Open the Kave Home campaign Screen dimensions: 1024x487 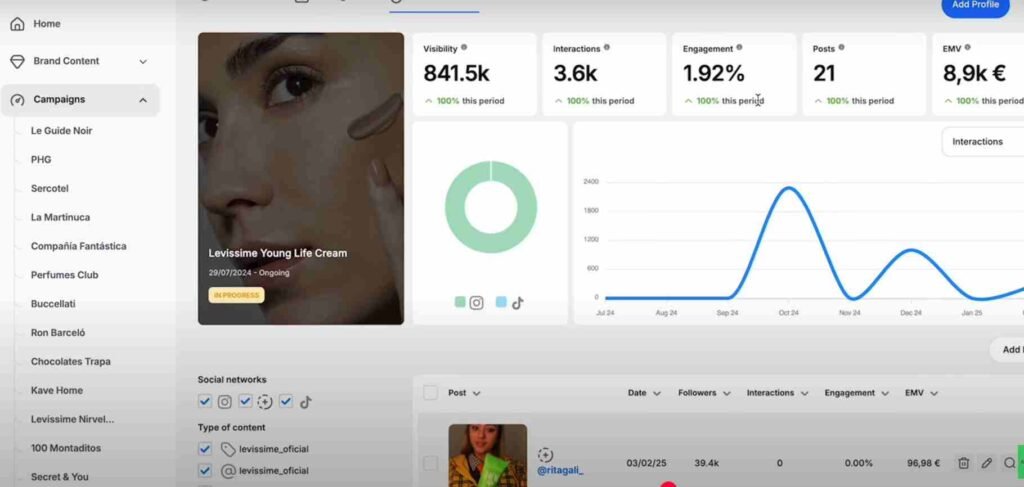coord(56,390)
